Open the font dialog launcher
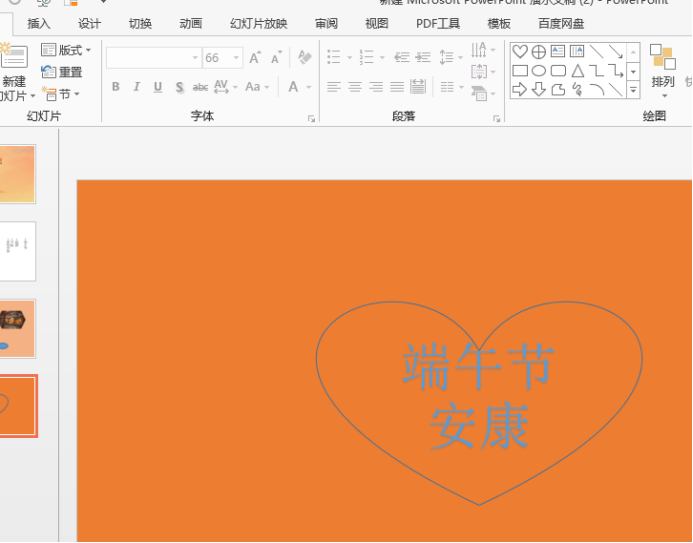This screenshot has height=543, width=693. point(311,118)
